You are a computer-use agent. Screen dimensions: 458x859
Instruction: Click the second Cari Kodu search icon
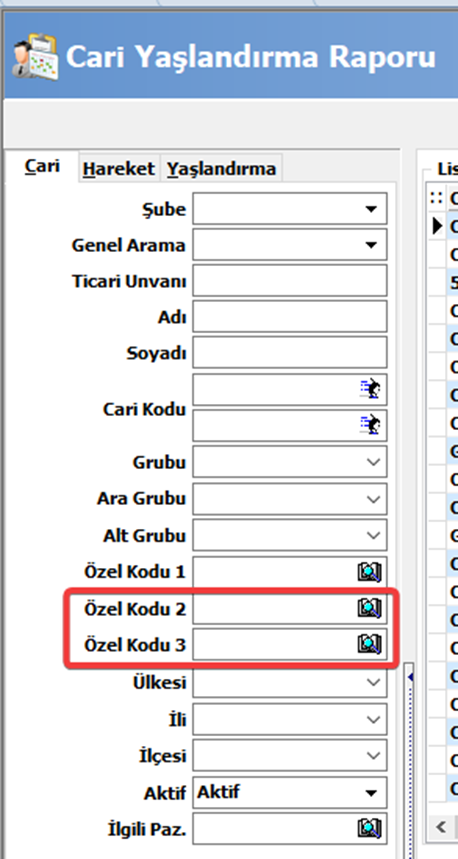(370, 425)
